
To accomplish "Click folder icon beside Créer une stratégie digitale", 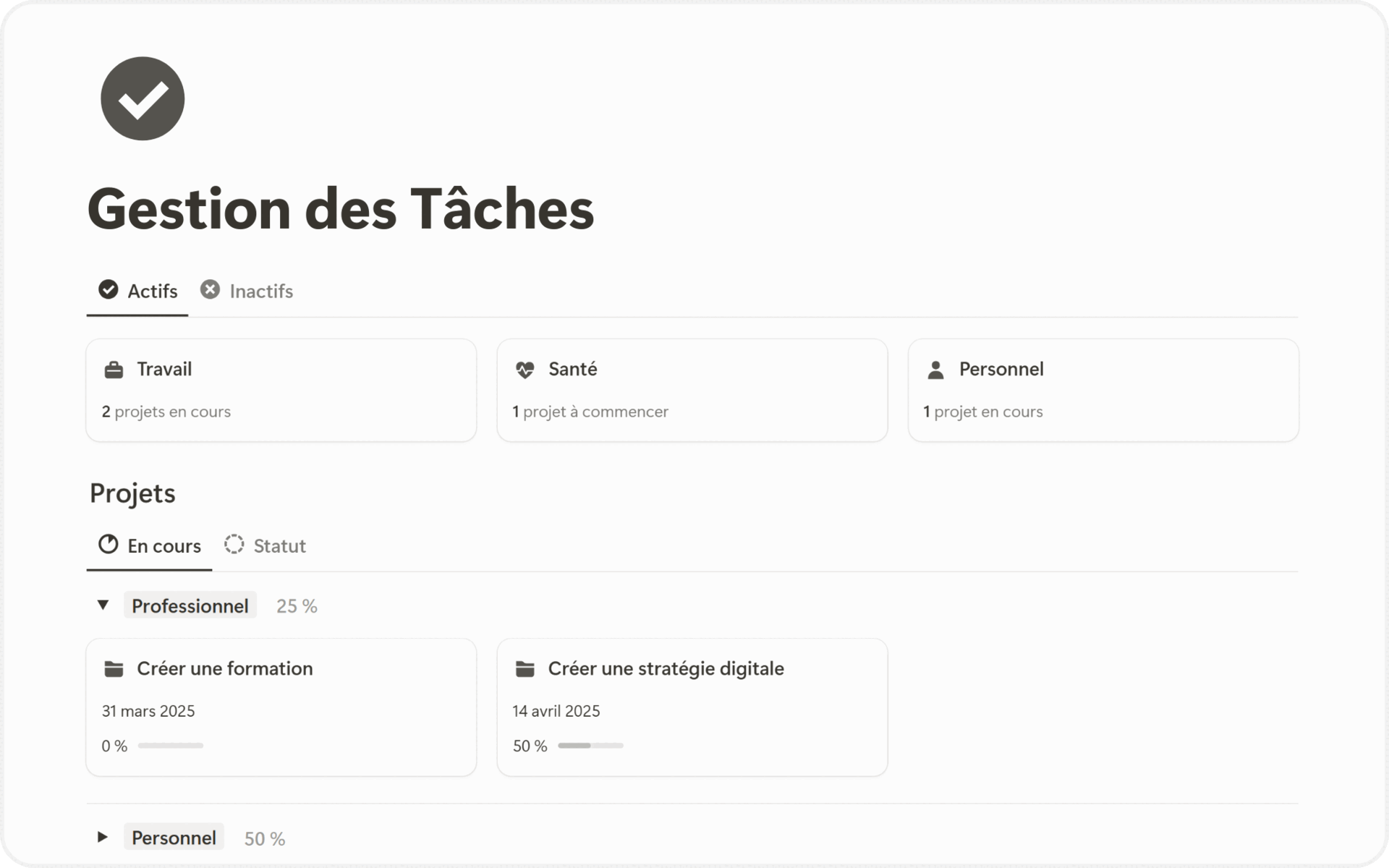I will (524, 669).
